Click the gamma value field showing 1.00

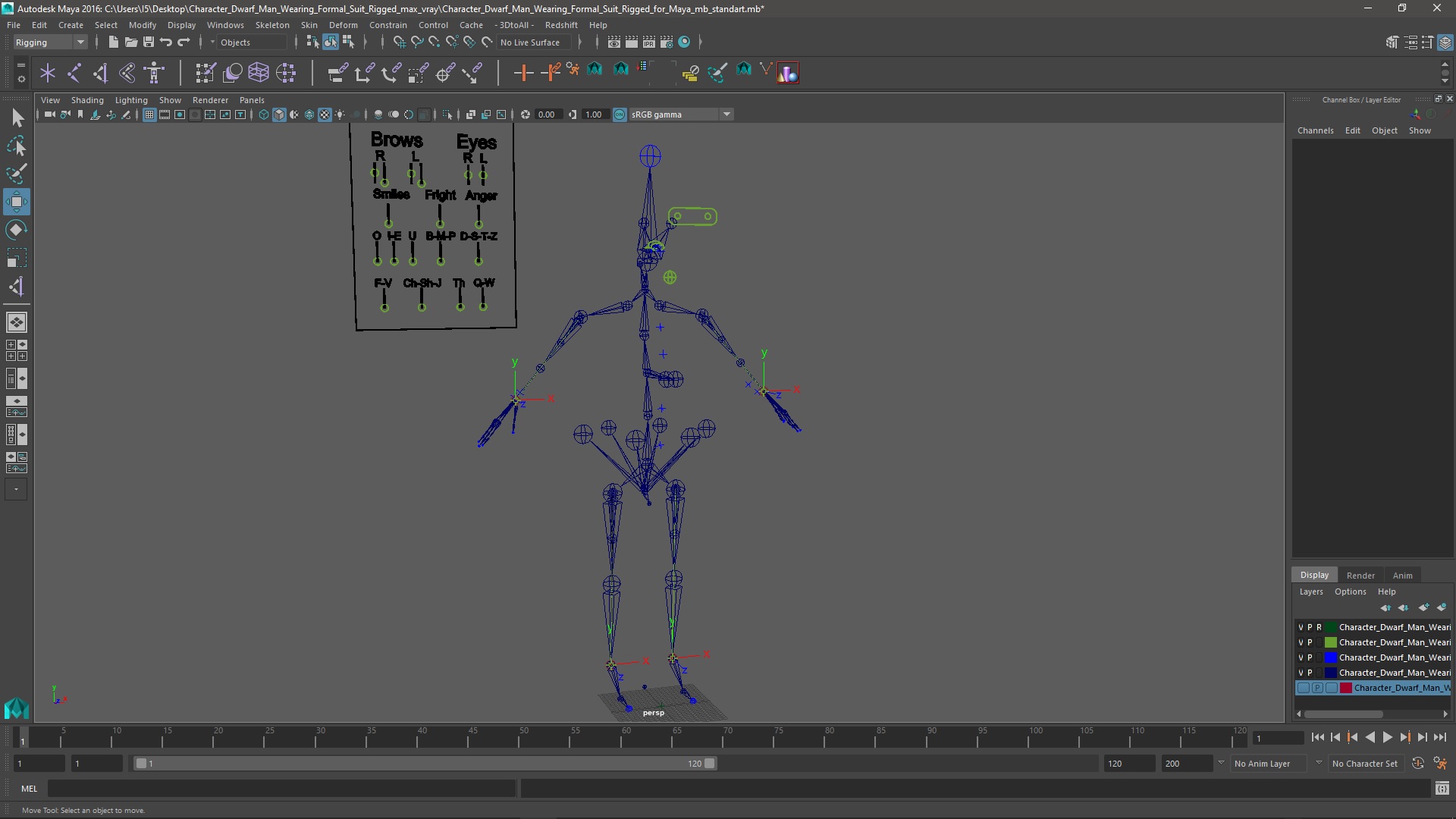594,115
